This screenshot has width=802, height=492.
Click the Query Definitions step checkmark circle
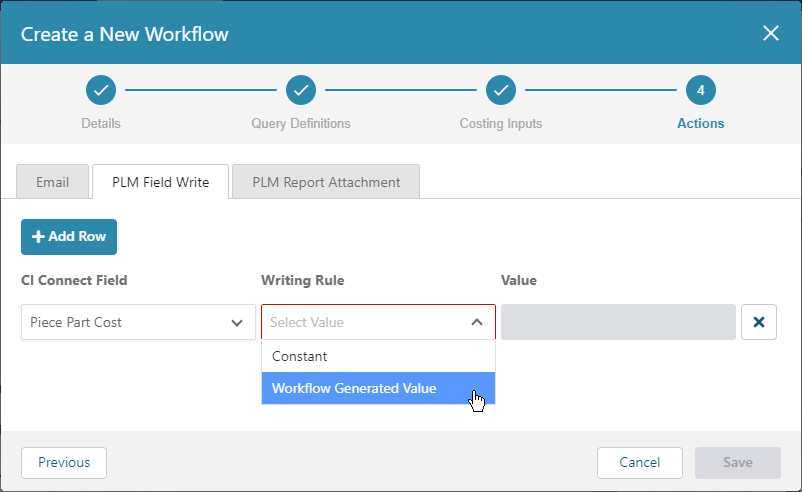coord(301,90)
